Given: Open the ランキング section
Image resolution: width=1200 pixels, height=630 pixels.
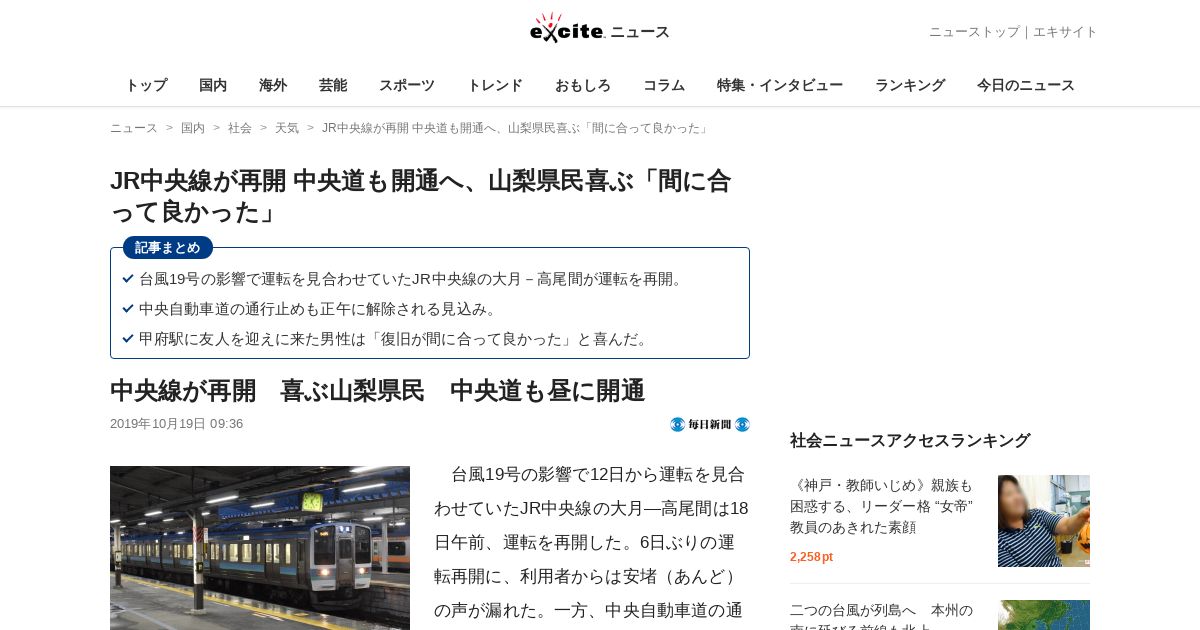Looking at the screenshot, I should pos(910,85).
